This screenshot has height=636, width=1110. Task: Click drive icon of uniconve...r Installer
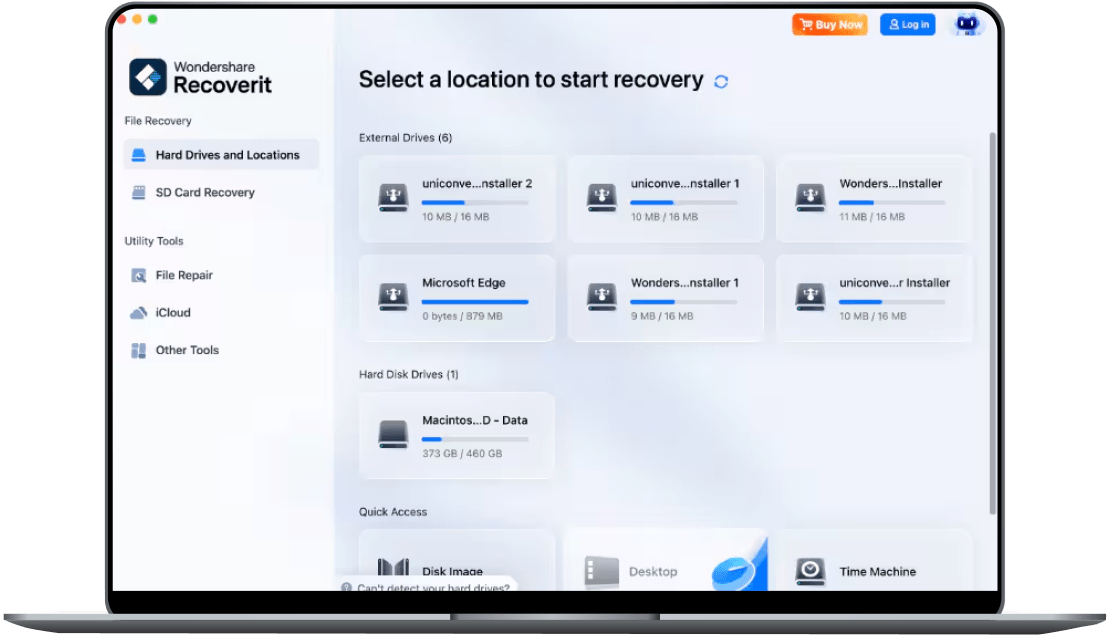(x=810, y=297)
